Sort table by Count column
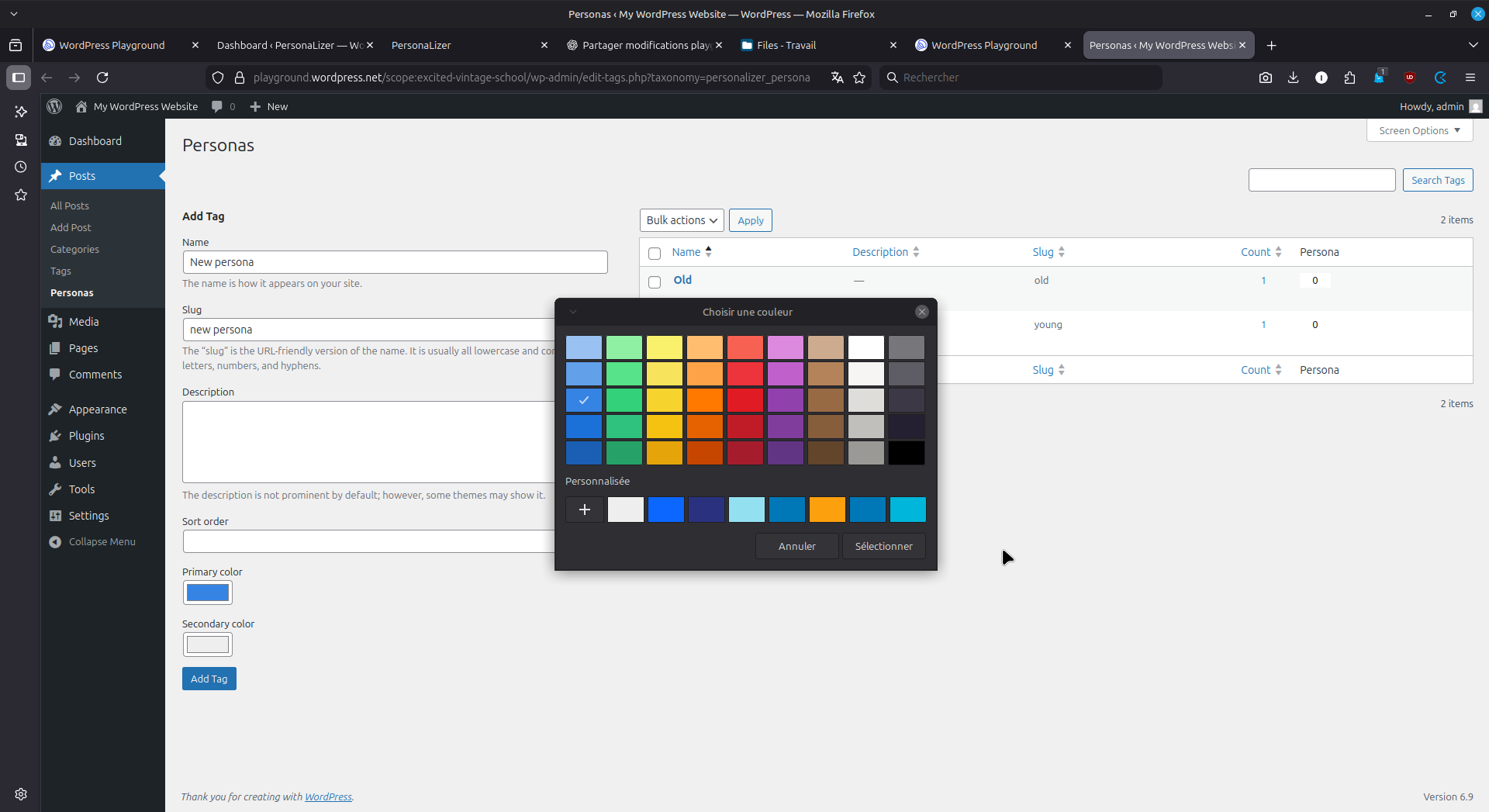The width and height of the screenshot is (1489, 812). tap(1256, 252)
